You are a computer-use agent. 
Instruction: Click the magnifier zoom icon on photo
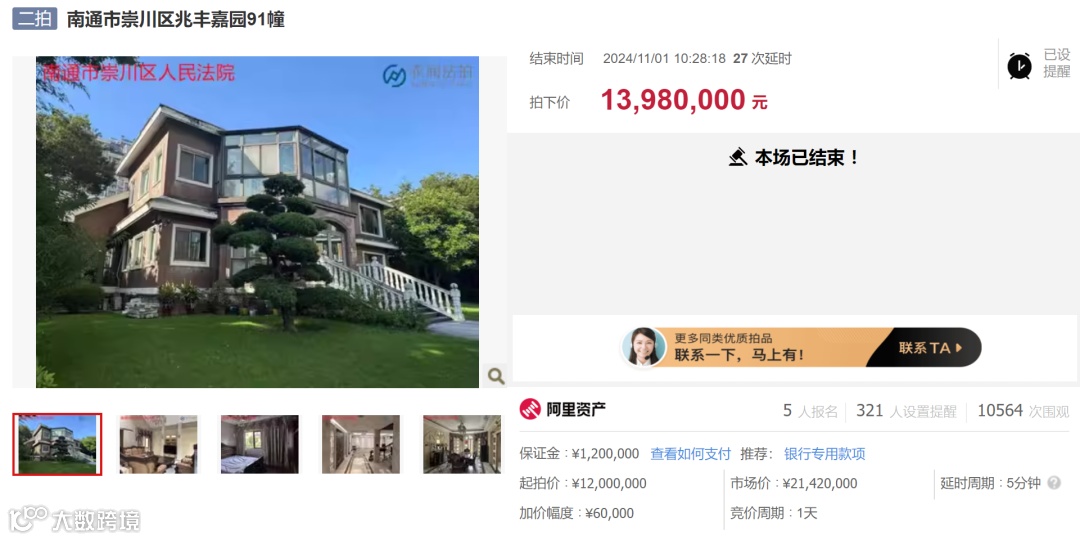pyautogui.click(x=495, y=376)
